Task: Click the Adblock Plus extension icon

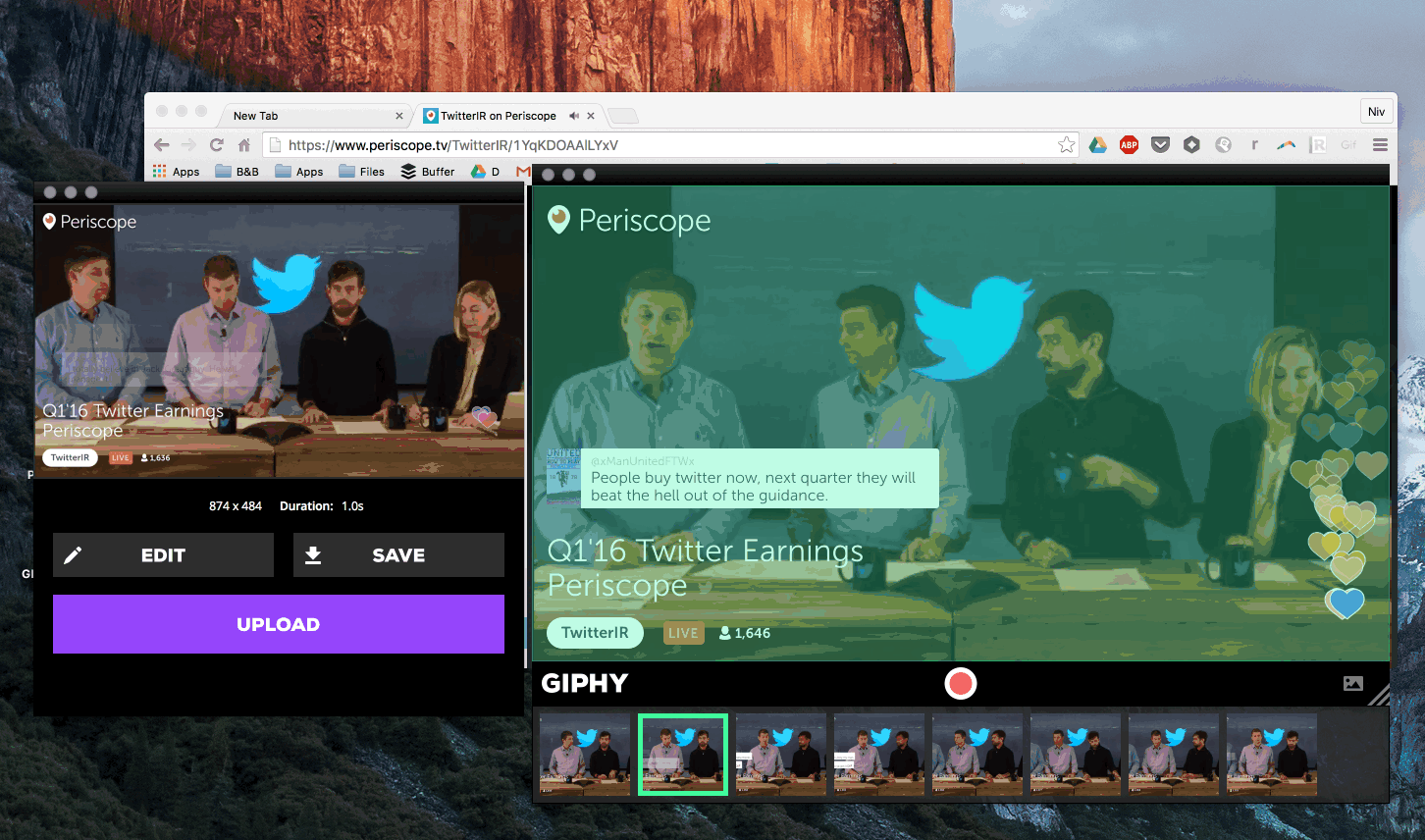Action: [x=1130, y=145]
